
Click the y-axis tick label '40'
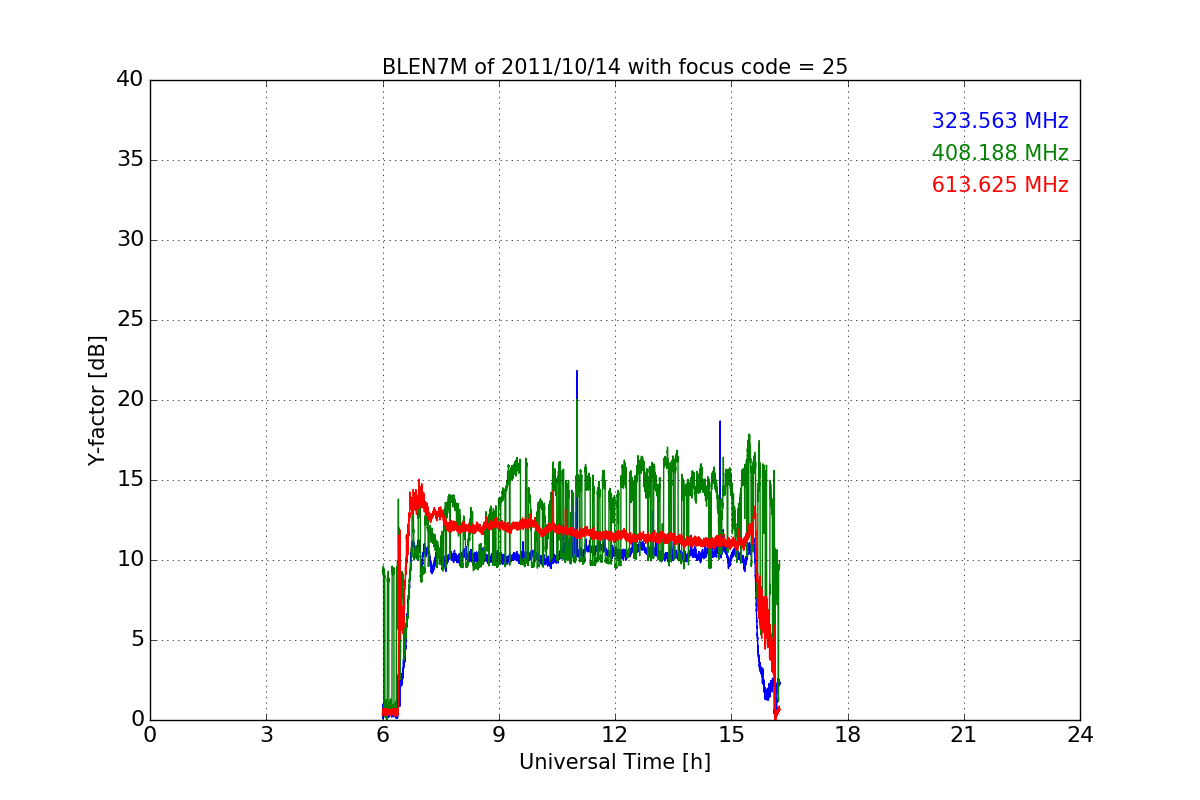(130, 80)
